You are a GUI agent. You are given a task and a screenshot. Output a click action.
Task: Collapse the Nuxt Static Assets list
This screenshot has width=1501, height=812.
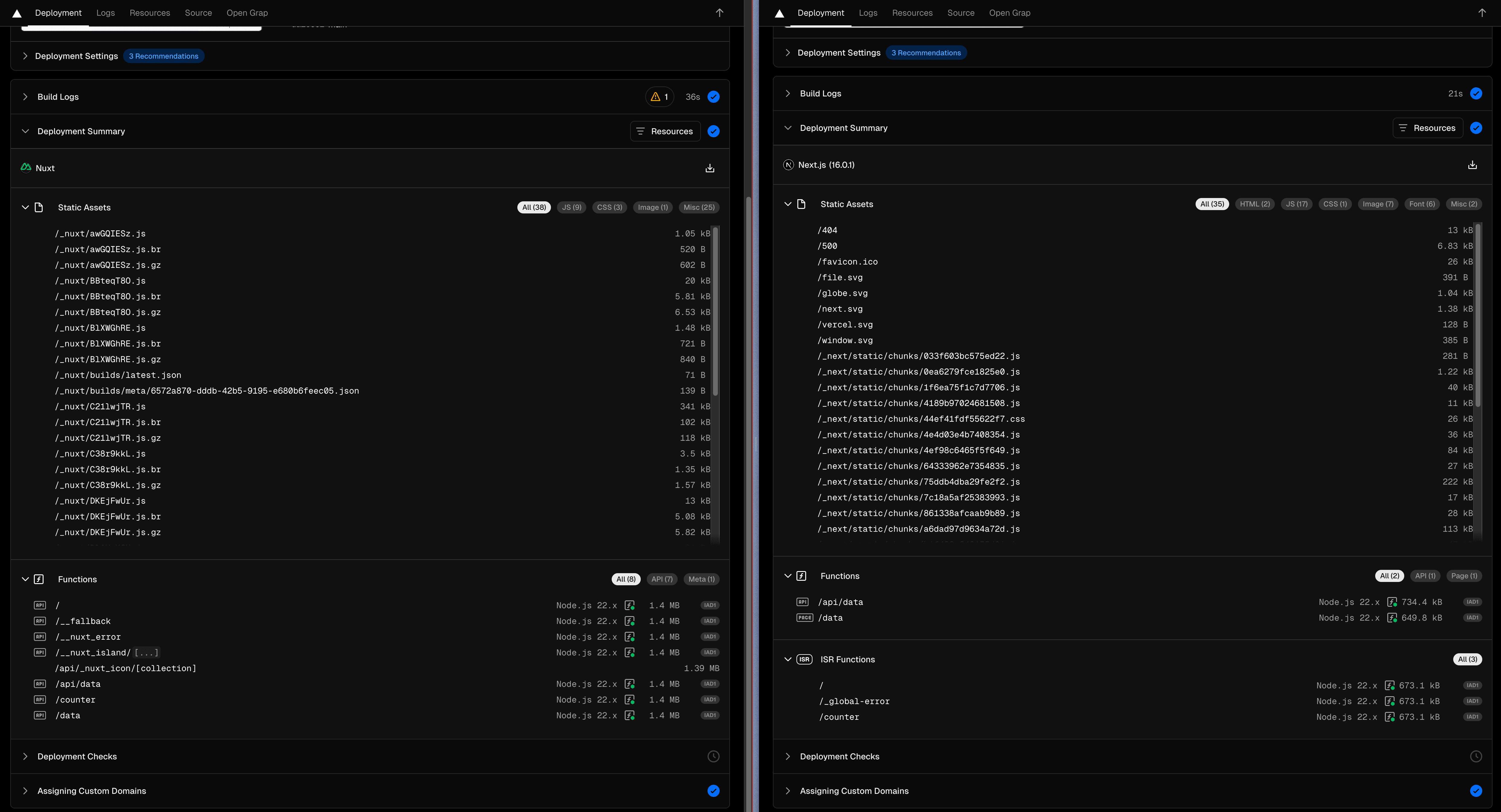coord(25,207)
